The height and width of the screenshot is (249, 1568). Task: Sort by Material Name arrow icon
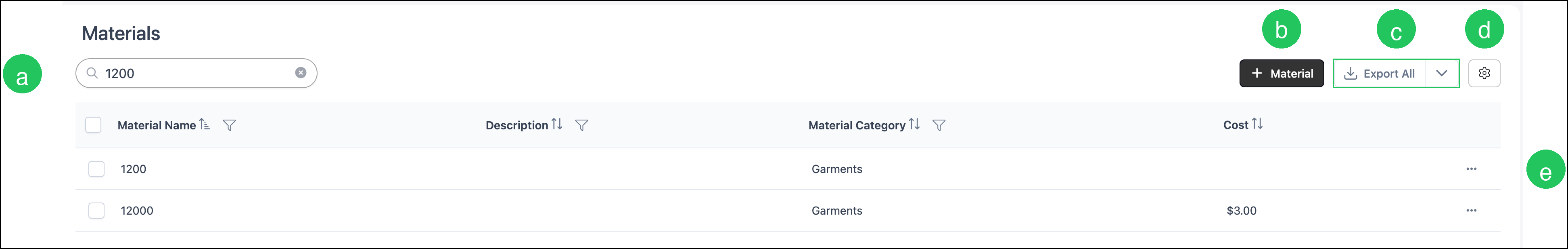[205, 124]
